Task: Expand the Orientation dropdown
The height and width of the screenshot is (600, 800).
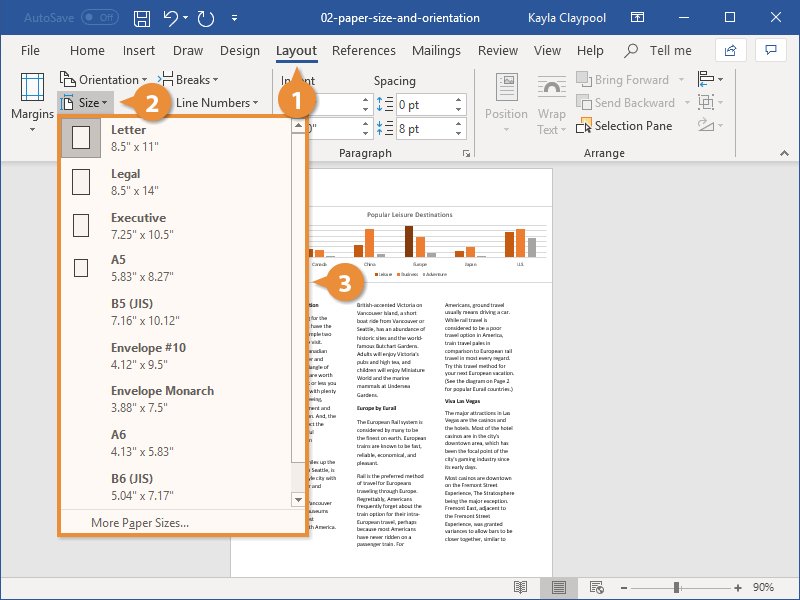Action: tap(102, 80)
